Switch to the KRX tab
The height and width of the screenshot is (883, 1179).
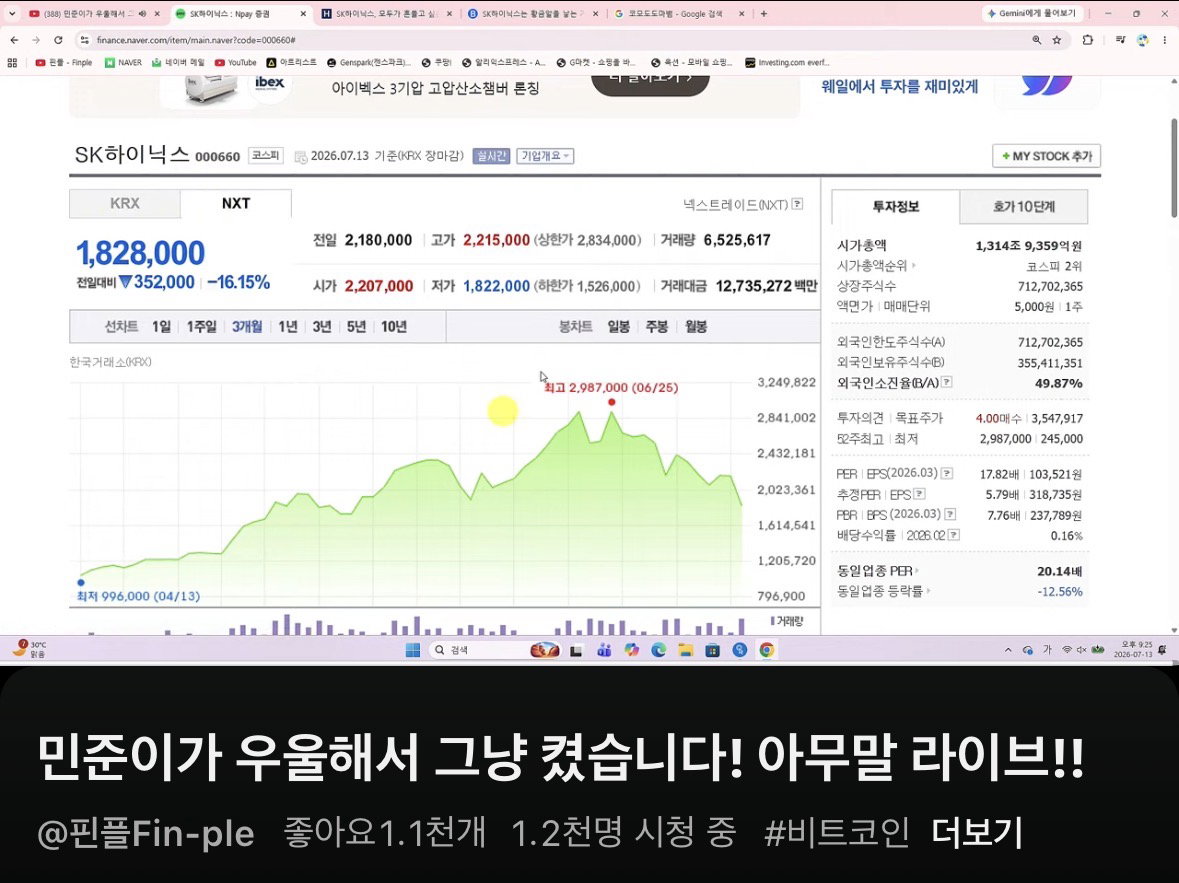coord(125,203)
